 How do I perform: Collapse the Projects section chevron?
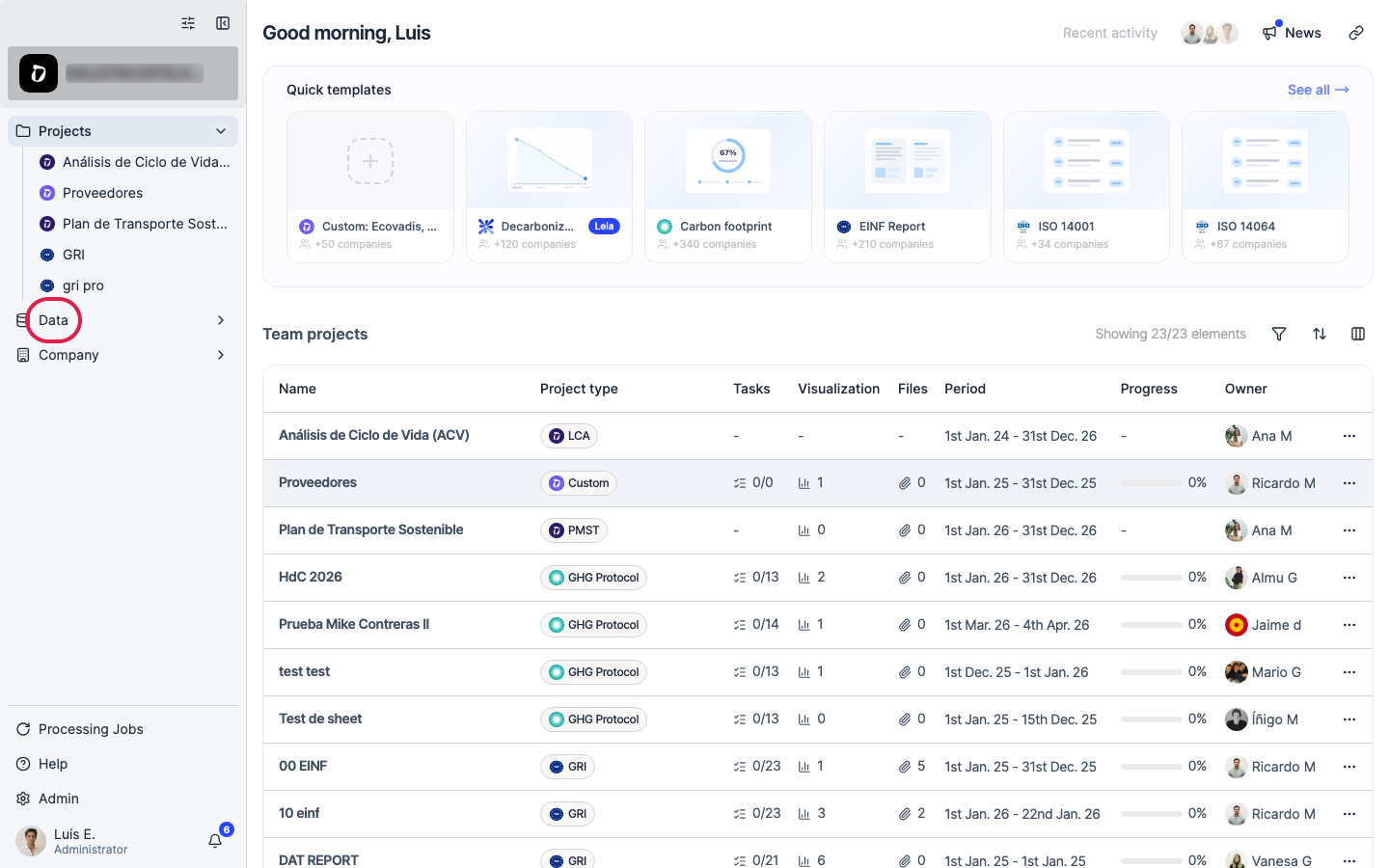tap(221, 131)
